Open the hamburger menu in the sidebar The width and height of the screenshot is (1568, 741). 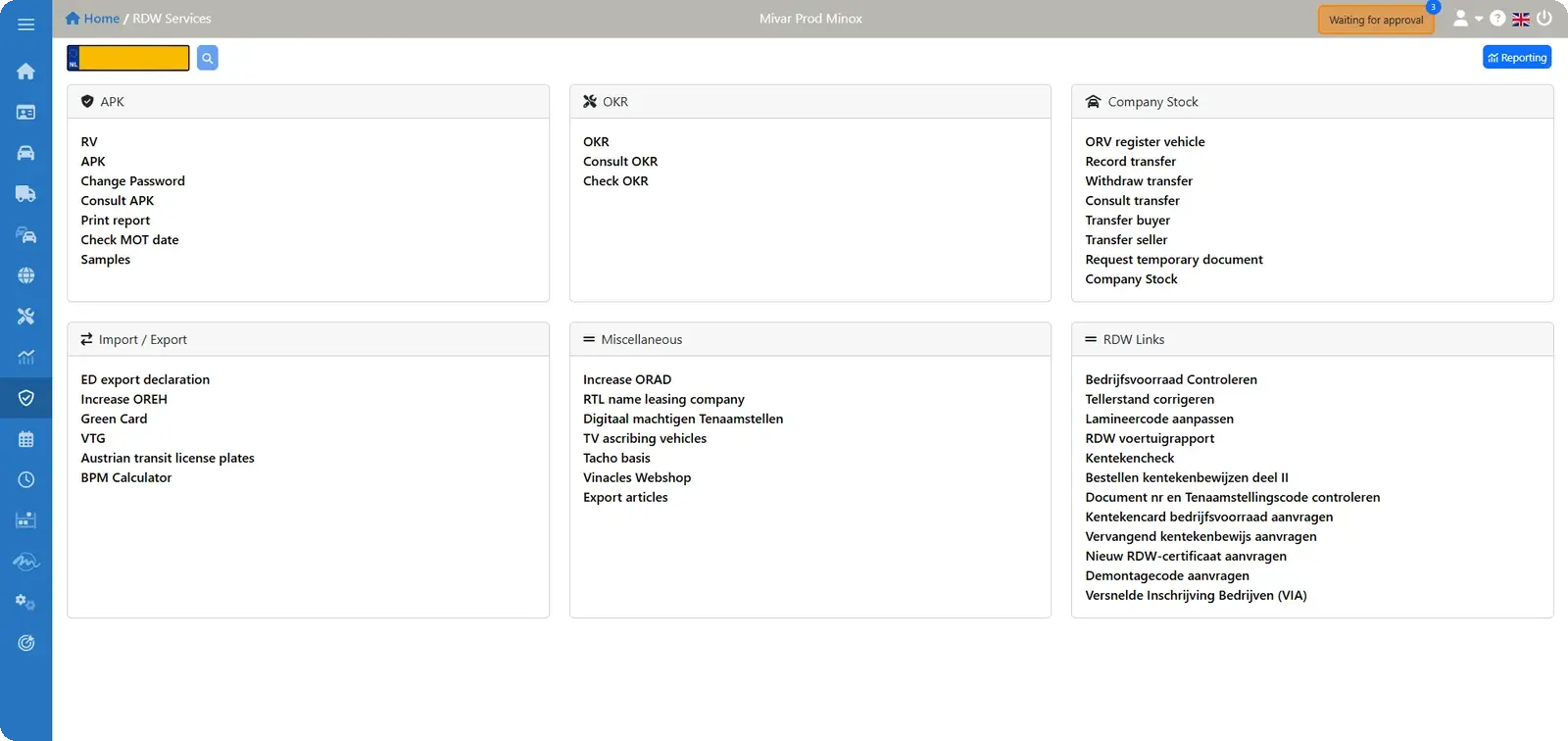(25, 25)
